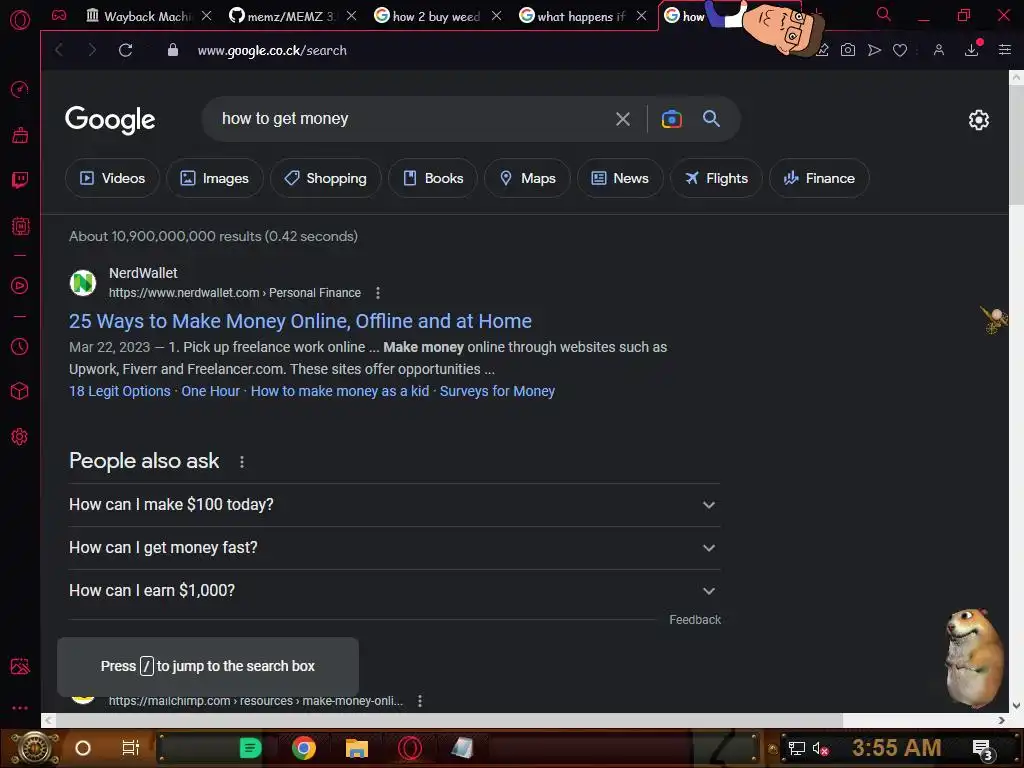This screenshot has width=1024, height=768.
Task: Click Google search magnifier button
Action: point(711,119)
